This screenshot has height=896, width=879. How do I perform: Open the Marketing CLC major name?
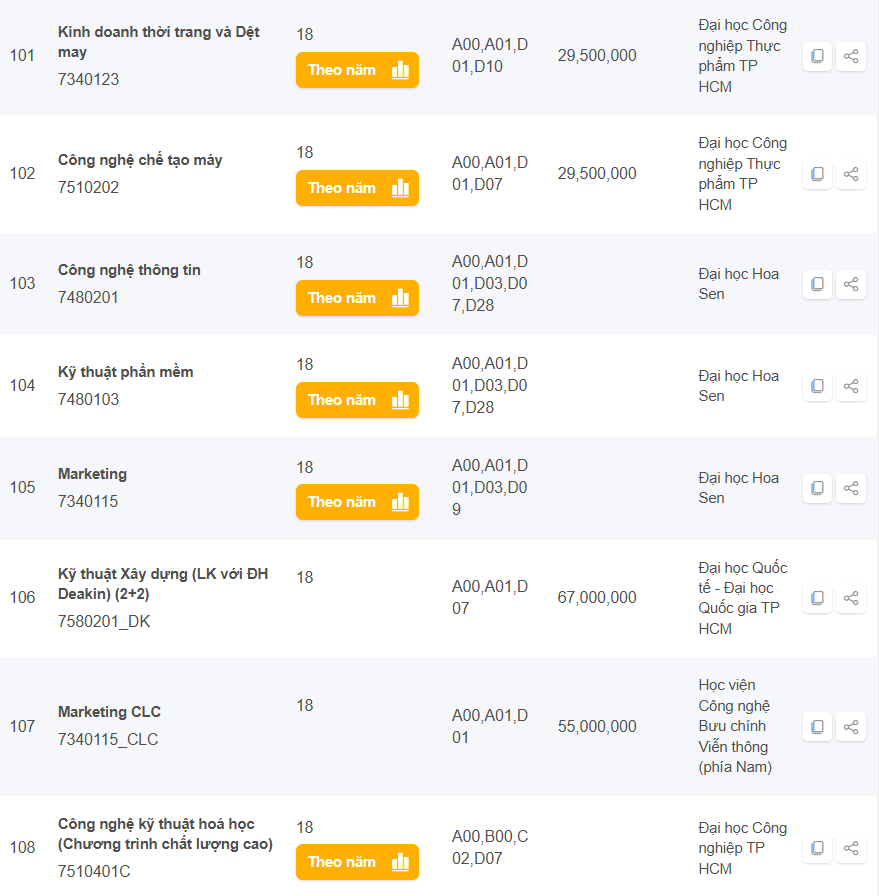[x=109, y=712]
